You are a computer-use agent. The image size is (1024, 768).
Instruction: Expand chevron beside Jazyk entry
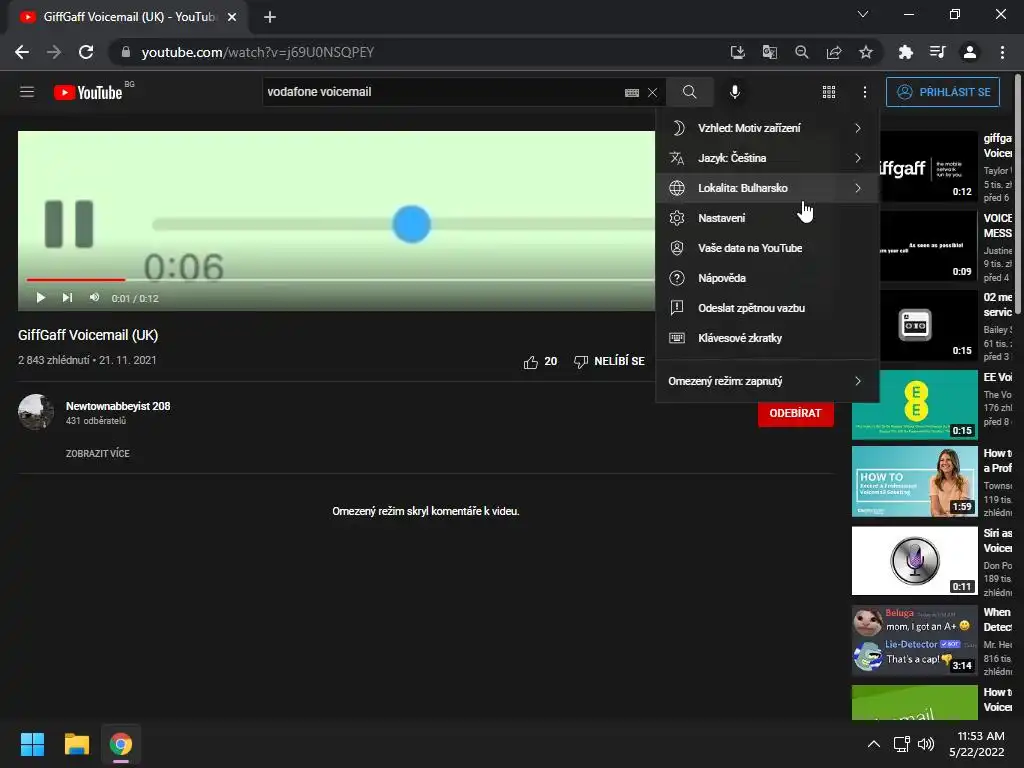pyautogui.click(x=857, y=158)
